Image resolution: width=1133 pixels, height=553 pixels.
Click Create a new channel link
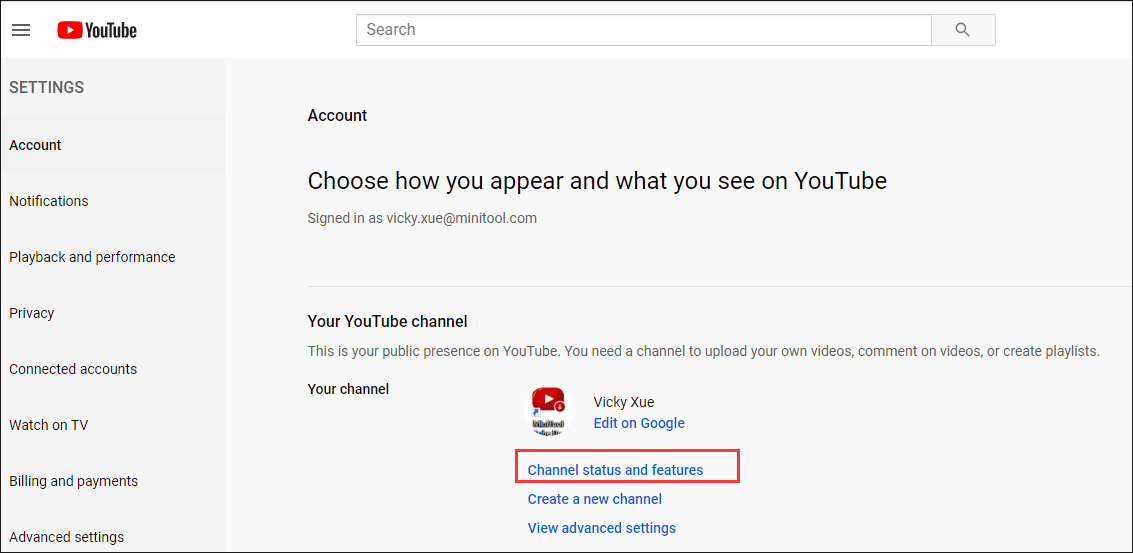[595, 499]
